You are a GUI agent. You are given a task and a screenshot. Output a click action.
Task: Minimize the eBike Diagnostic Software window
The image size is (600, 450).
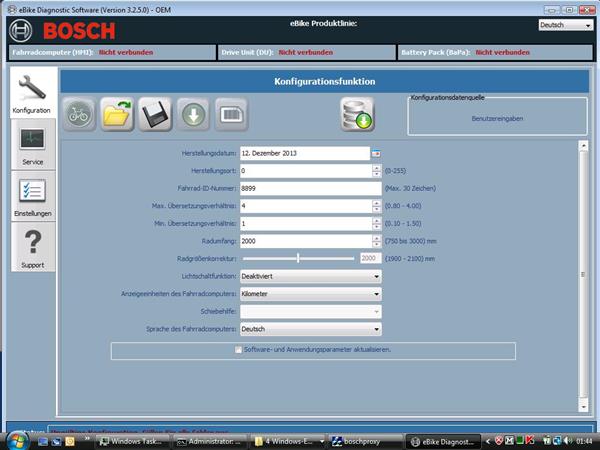551,10
